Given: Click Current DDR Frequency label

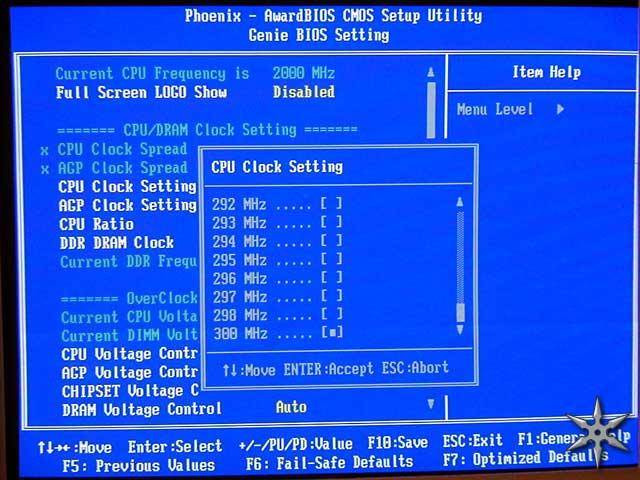Looking at the screenshot, I should pyautogui.click(x=129, y=262).
